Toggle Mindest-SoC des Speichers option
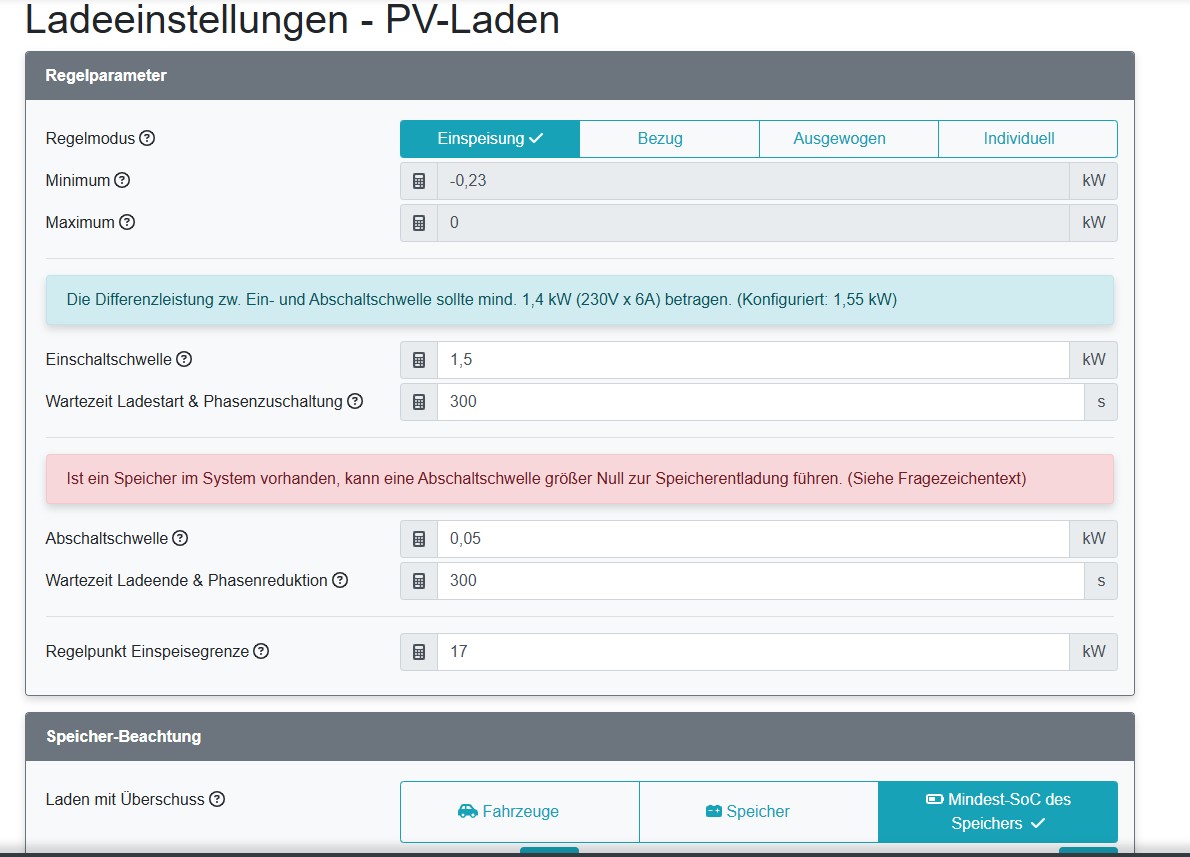 [x=997, y=811]
